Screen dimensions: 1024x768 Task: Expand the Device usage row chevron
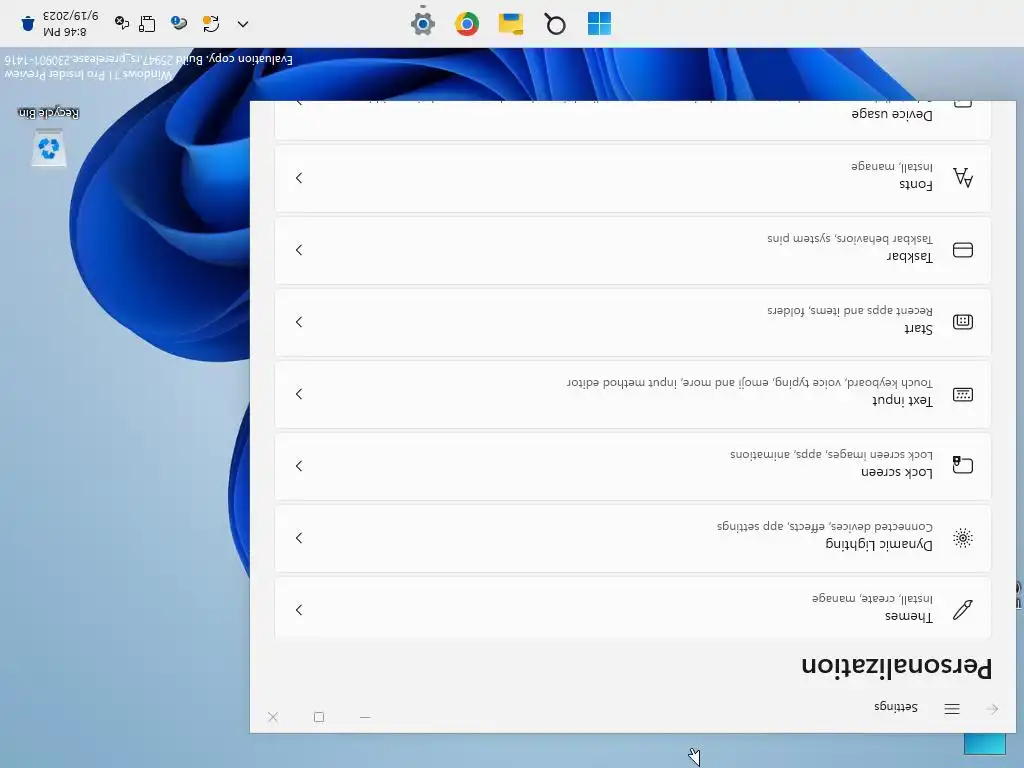299,103
